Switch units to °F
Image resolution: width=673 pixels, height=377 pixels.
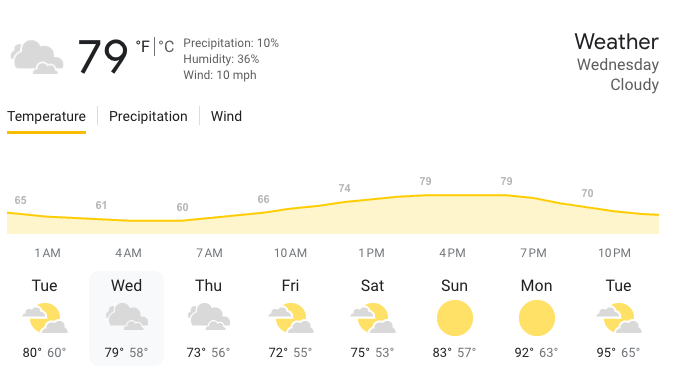pos(142,46)
